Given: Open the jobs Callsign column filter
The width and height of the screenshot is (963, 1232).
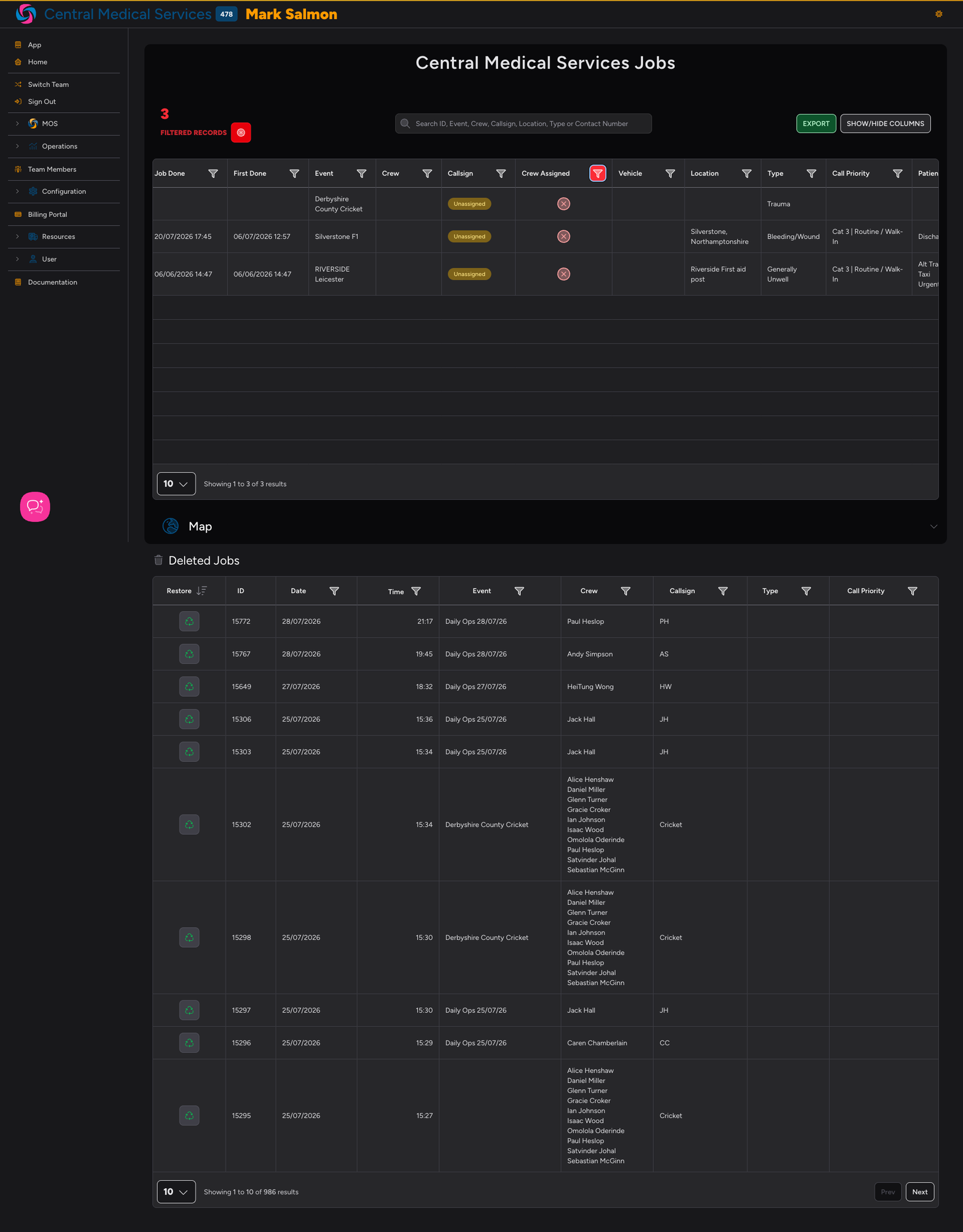Looking at the screenshot, I should (x=501, y=174).
